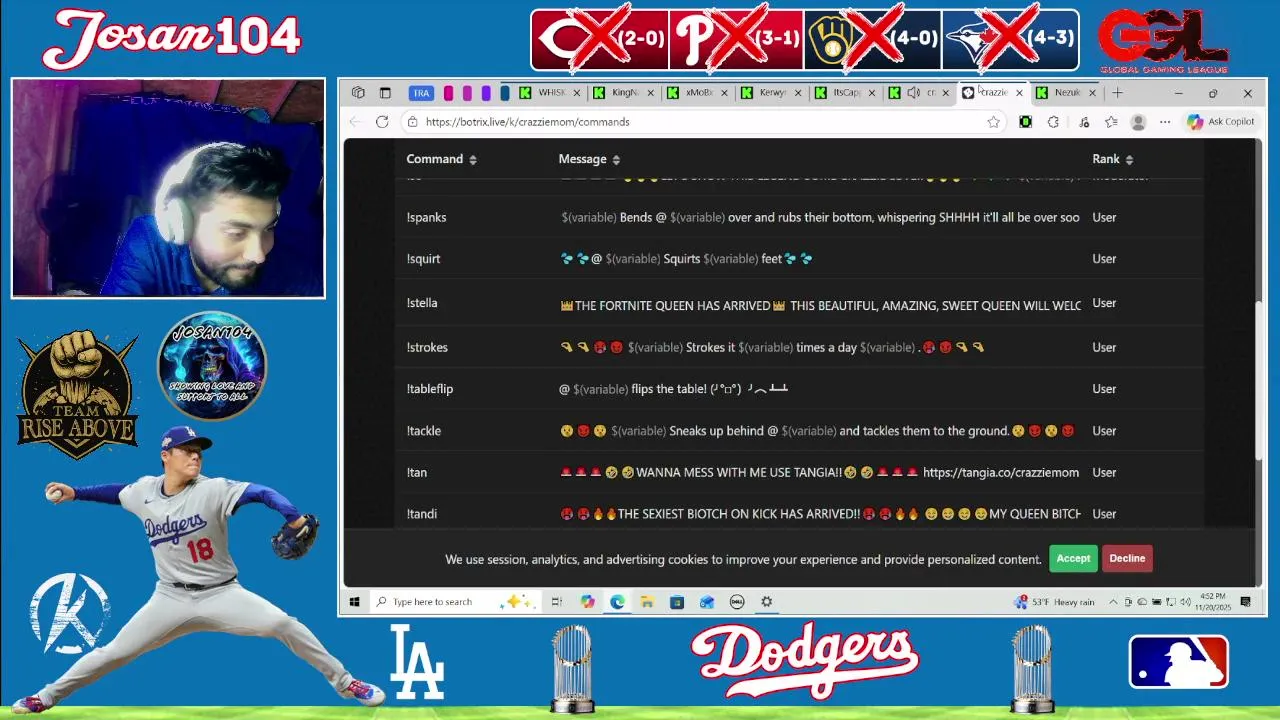Viewport: 1280px width, 720px height.
Task: Open the green extension icon beside the address bar
Action: (x=1025, y=122)
